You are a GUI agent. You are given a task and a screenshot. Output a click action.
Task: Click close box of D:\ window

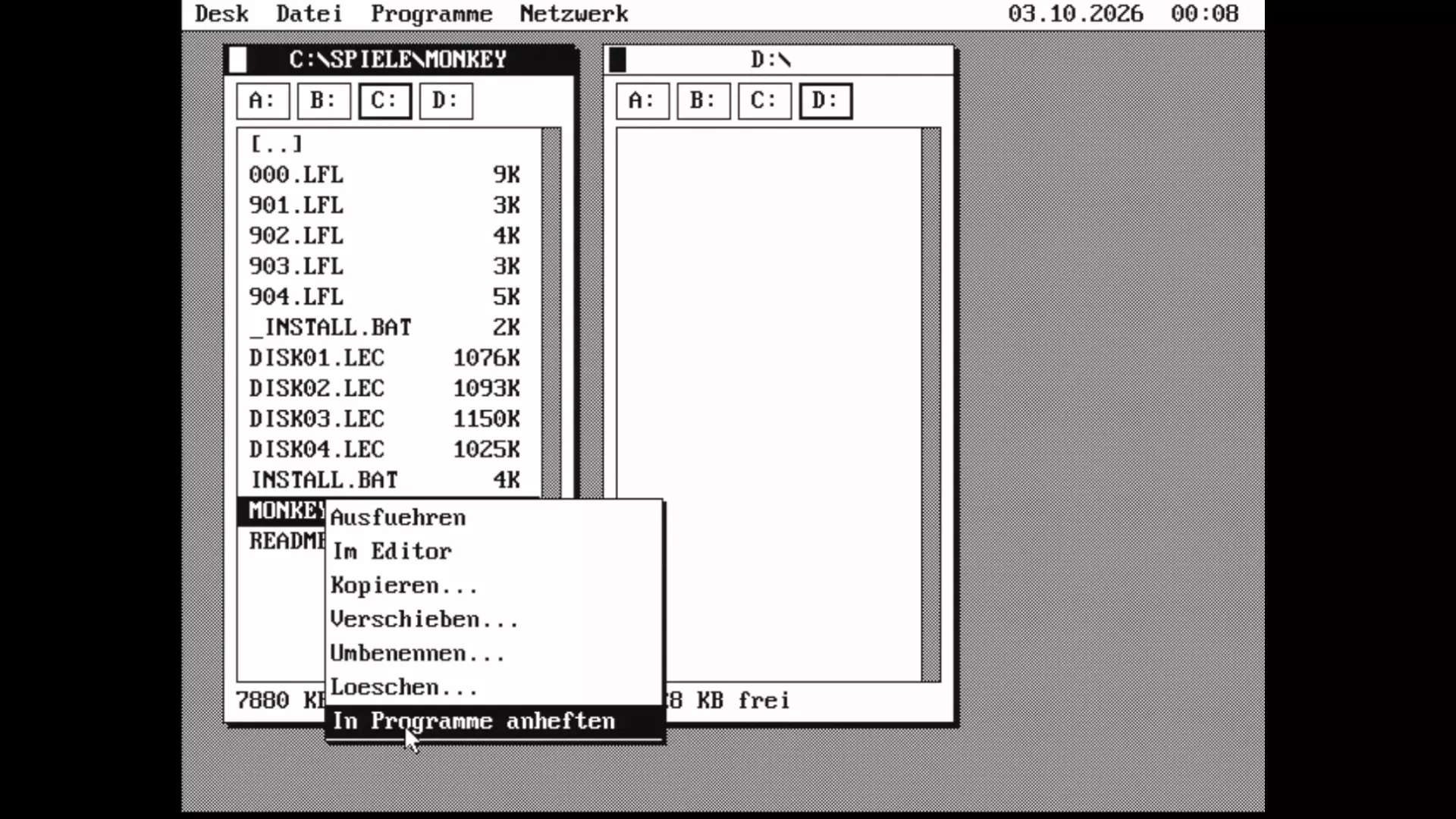(x=618, y=59)
